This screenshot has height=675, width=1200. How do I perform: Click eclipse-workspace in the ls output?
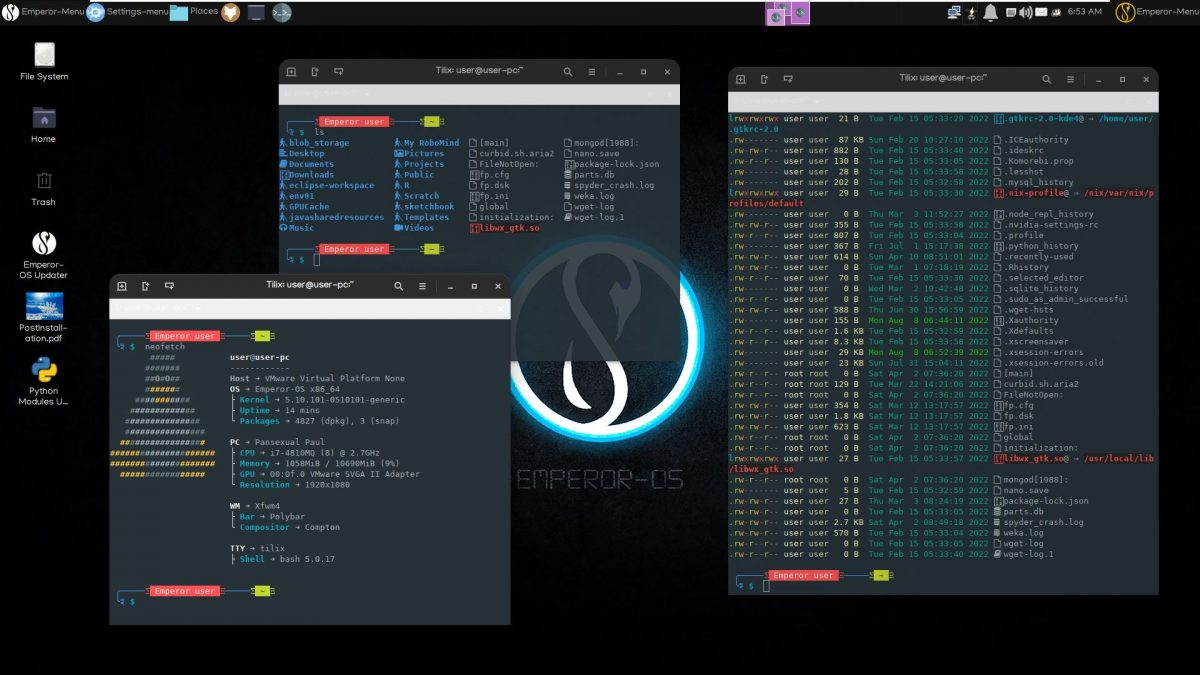[331, 185]
